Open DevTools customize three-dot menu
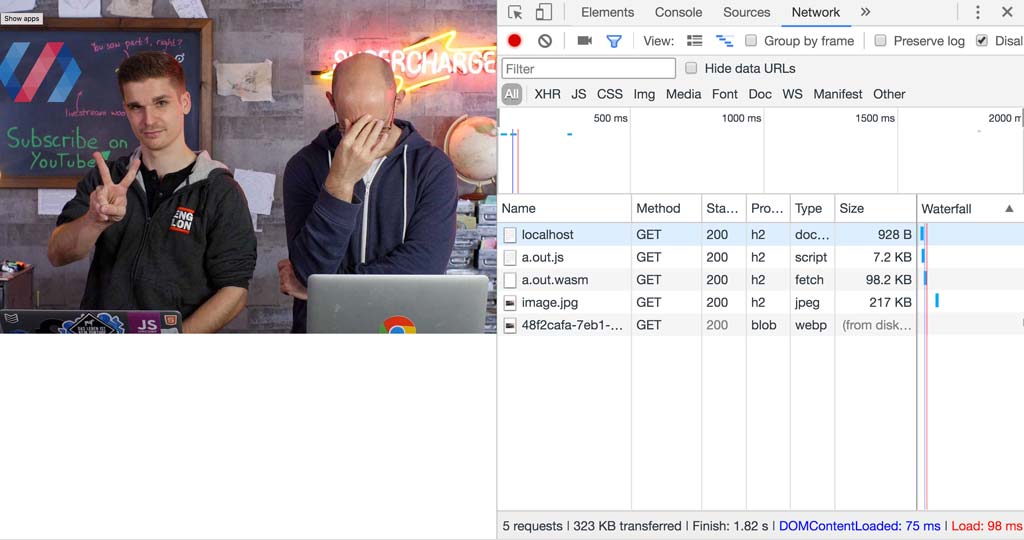 tap(978, 13)
